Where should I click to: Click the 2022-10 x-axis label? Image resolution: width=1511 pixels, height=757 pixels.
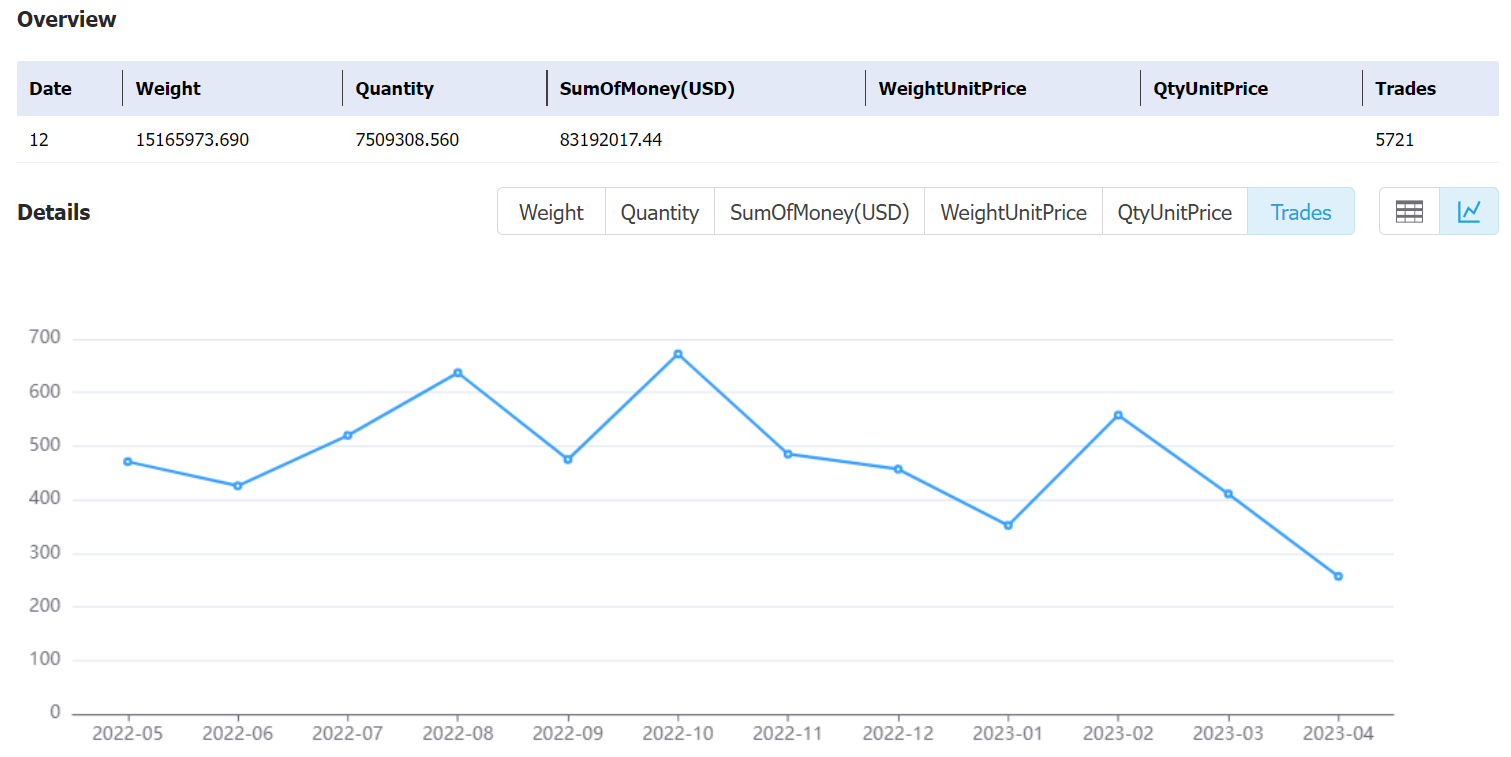point(678,733)
